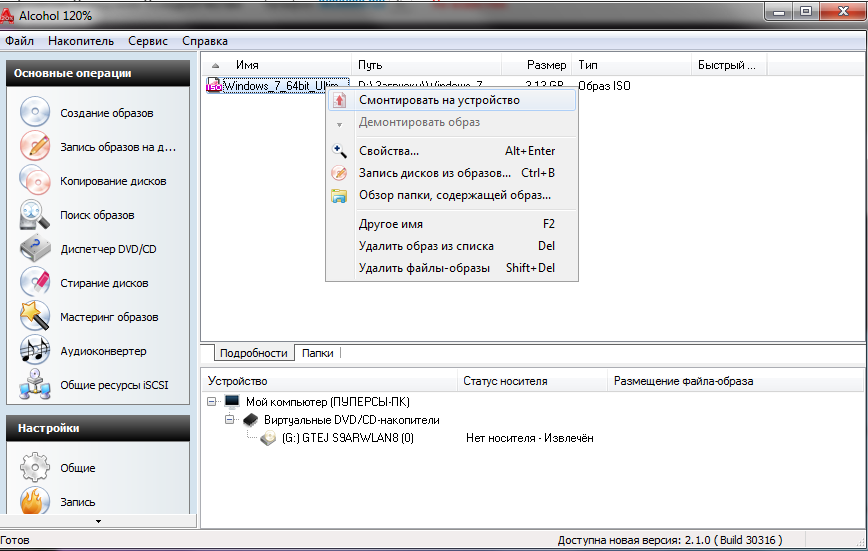This screenshot has height=551, width=868.
Task: Click the Поиск образов magnifier icon
Action: pos(35,215)
